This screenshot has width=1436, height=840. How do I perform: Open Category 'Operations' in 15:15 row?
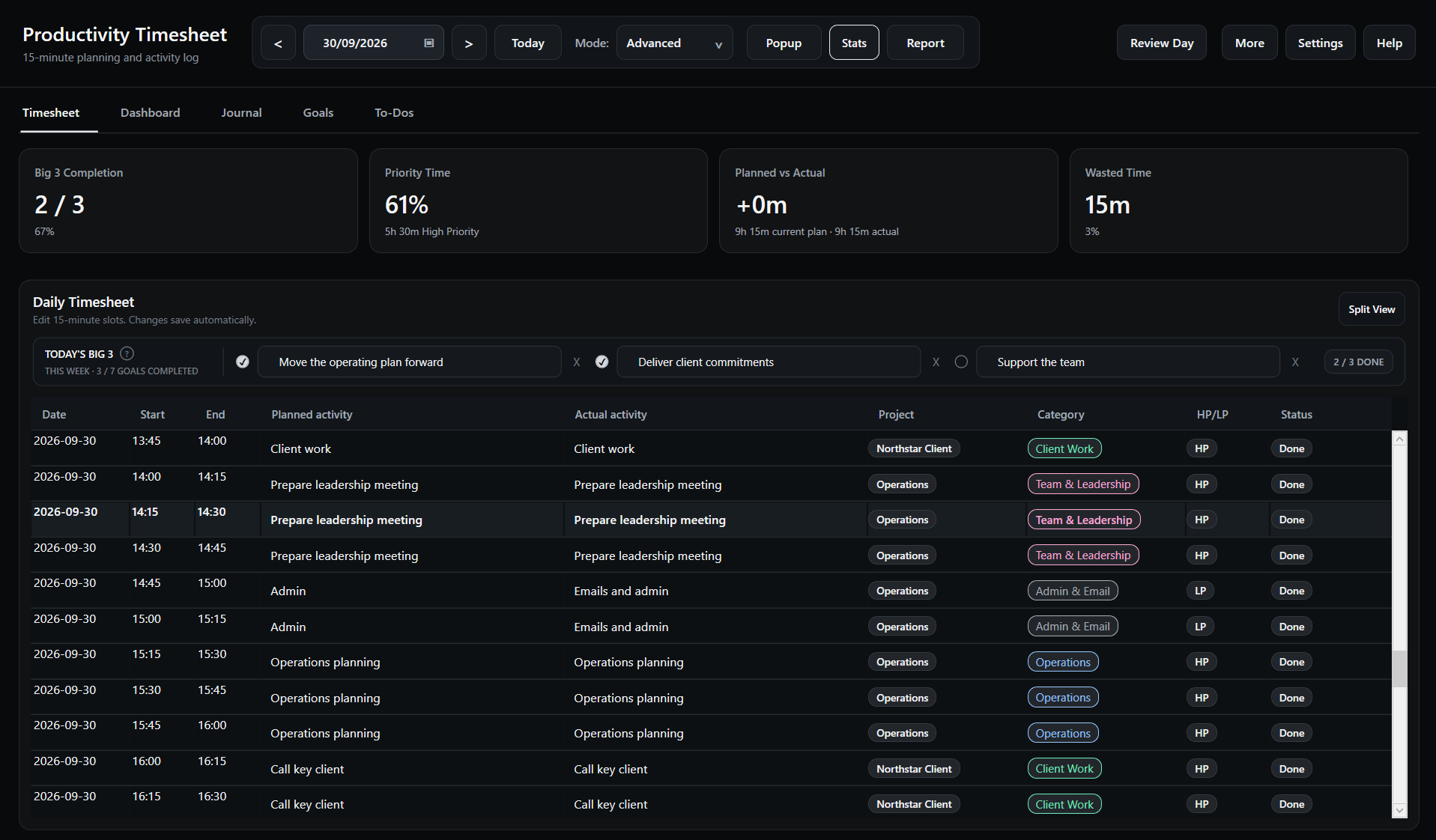point(1063,662)
